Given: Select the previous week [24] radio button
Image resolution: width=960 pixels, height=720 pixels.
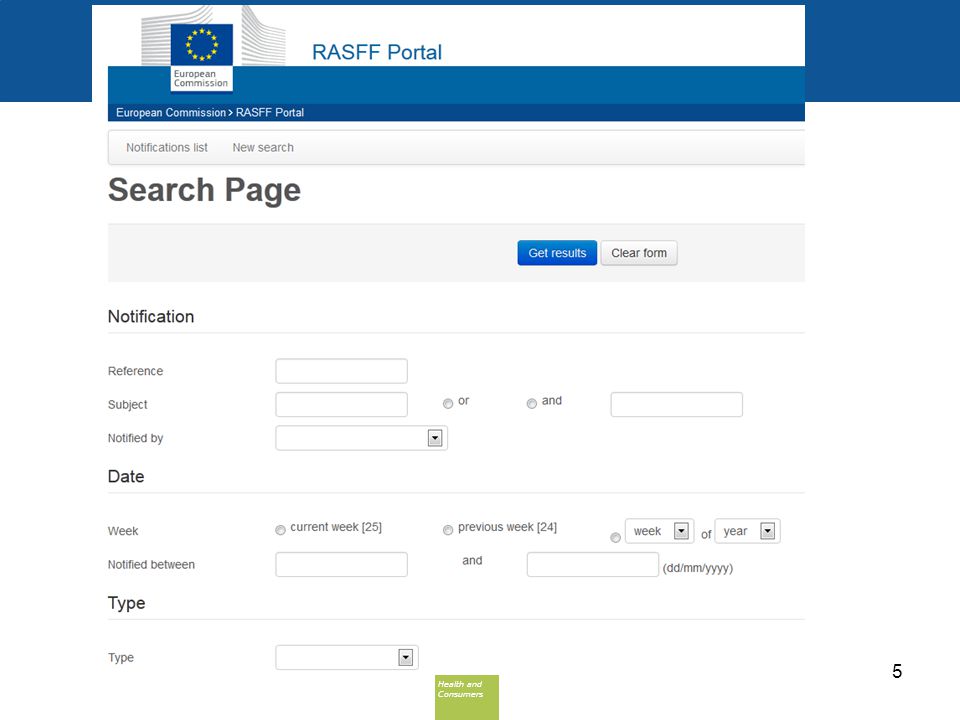Looking at the screenshot, I should pyautogui.click(x=448, y=530).
